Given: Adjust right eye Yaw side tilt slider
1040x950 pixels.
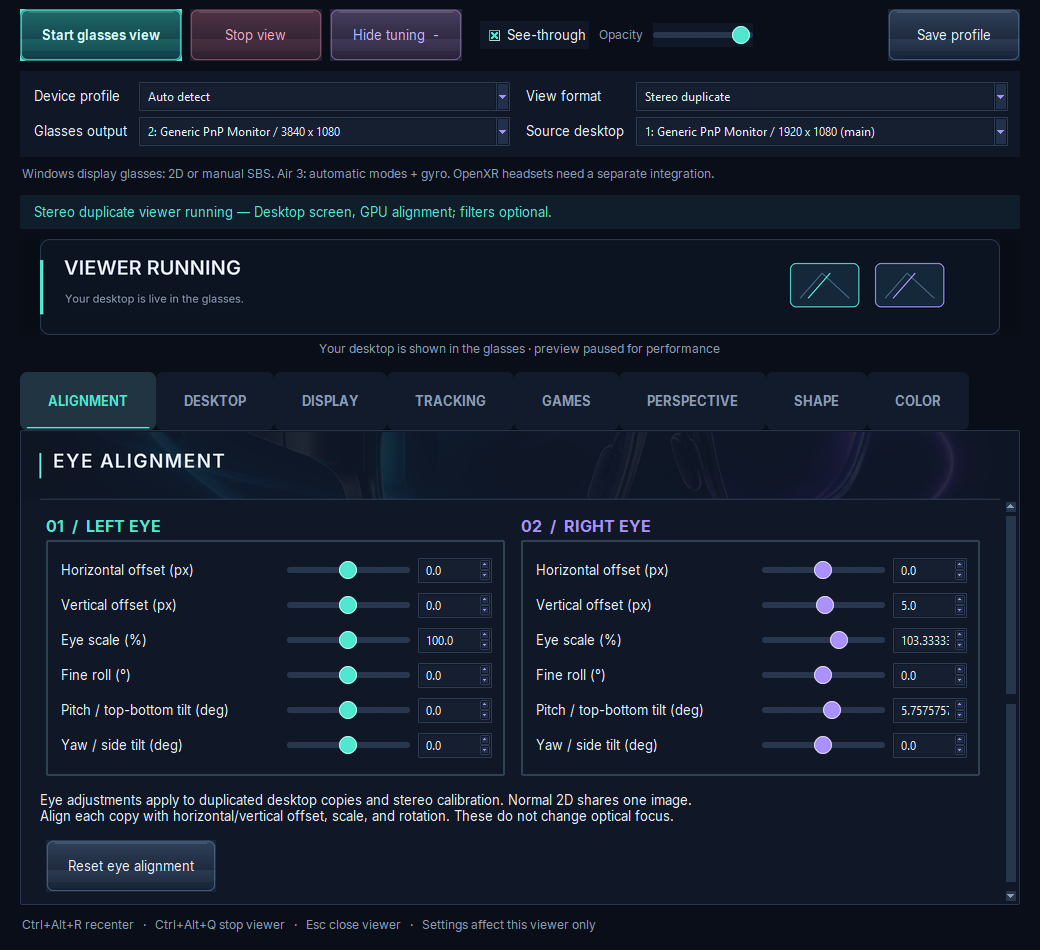Looking at the screenshot, I should [823, 745].
